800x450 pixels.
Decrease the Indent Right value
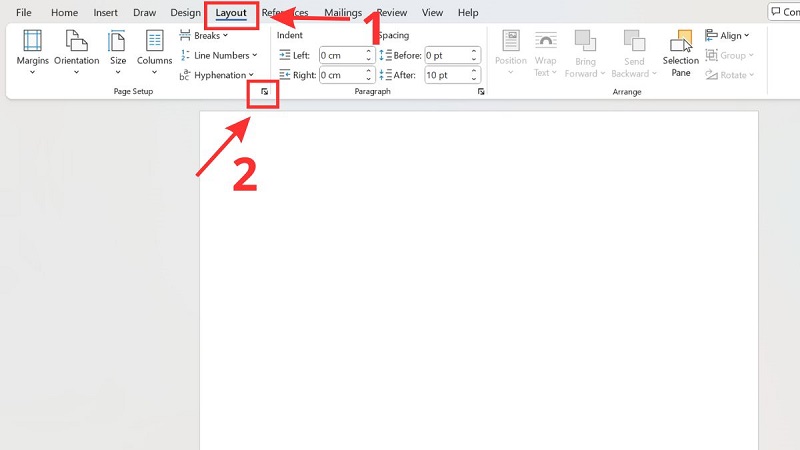(368, 79)
